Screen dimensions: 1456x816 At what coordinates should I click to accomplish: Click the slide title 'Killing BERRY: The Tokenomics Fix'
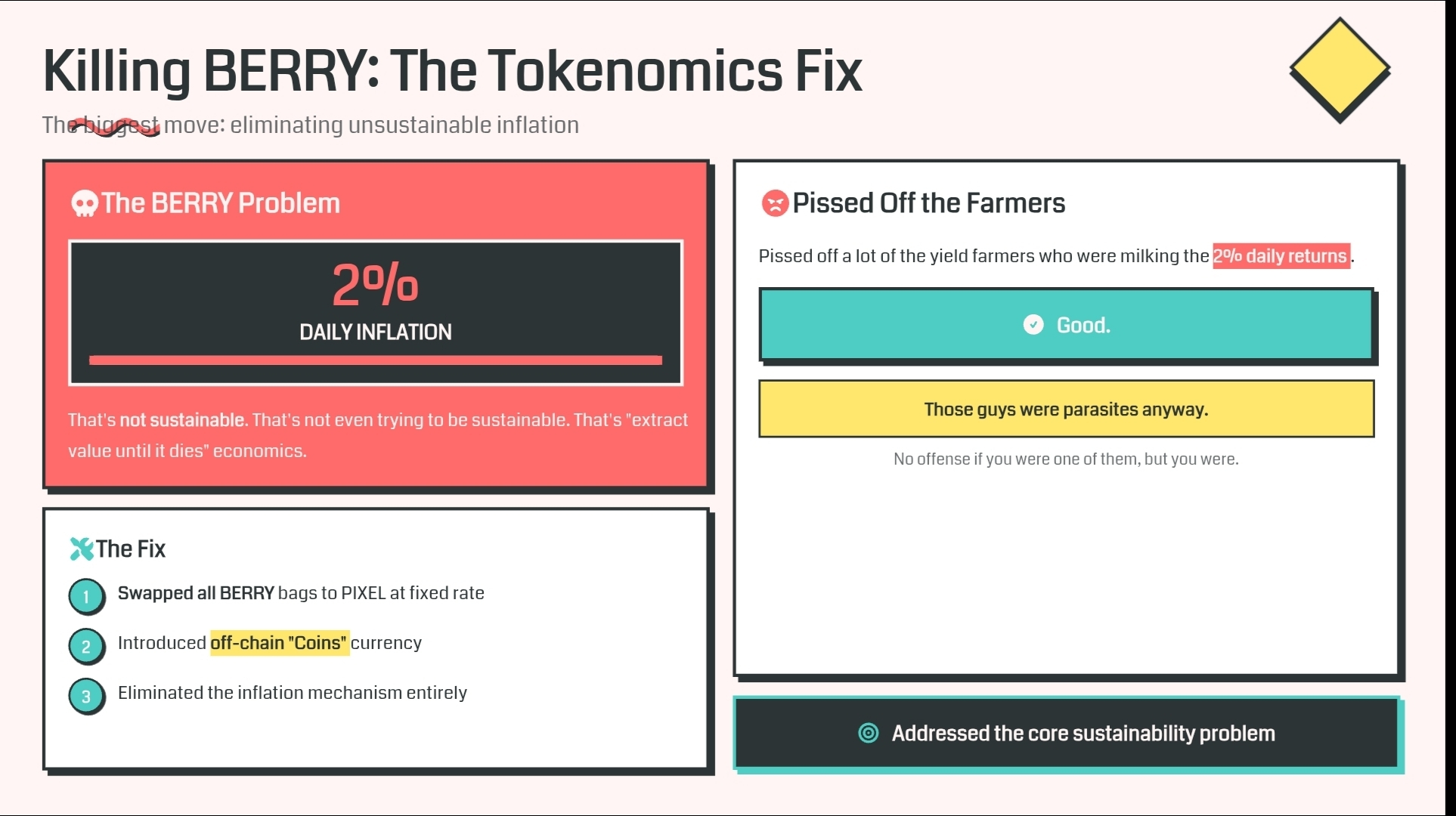click(x=452, y=71)
